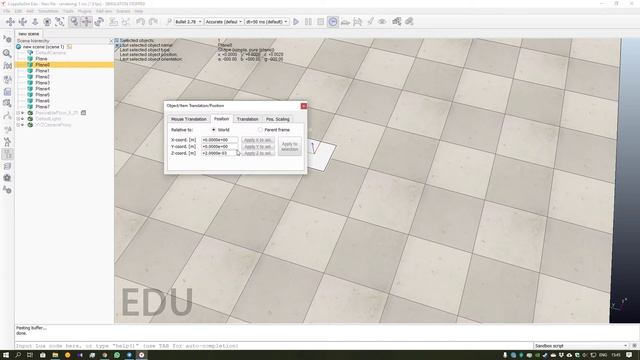This screenshot has width=640, height=360.
Task: Click the X-coord. input field
Action: point(219,140)
